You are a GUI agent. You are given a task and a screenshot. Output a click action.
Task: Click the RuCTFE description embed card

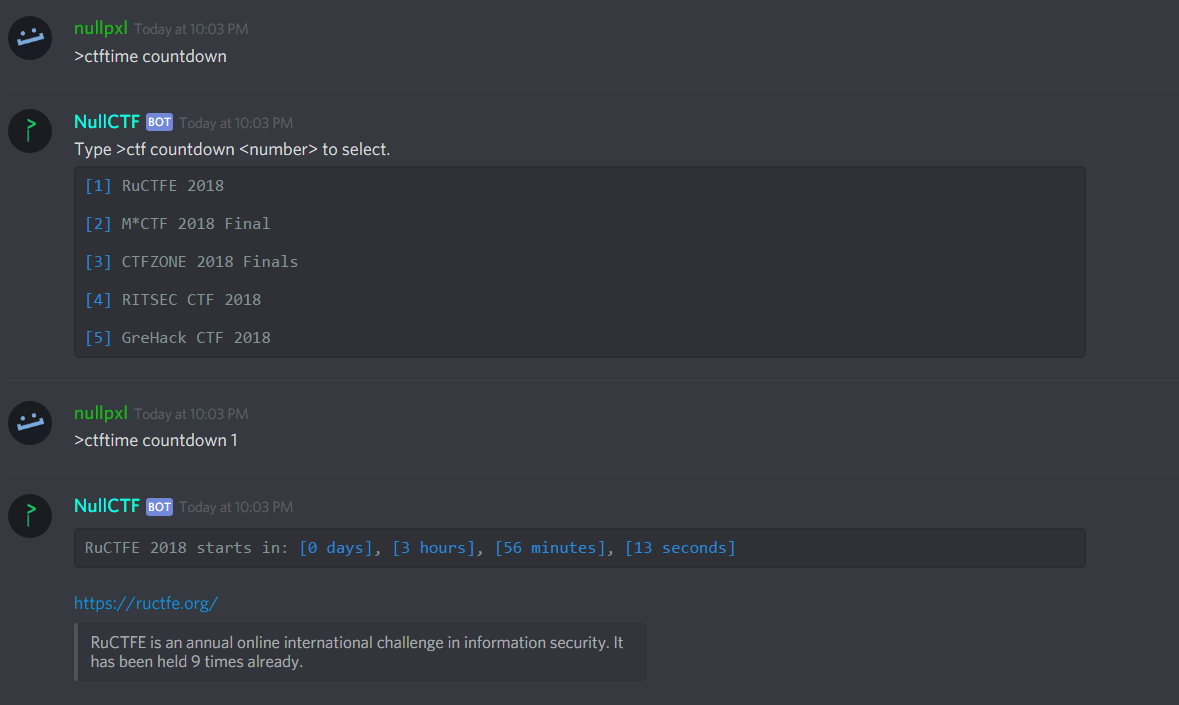(360, 652)
